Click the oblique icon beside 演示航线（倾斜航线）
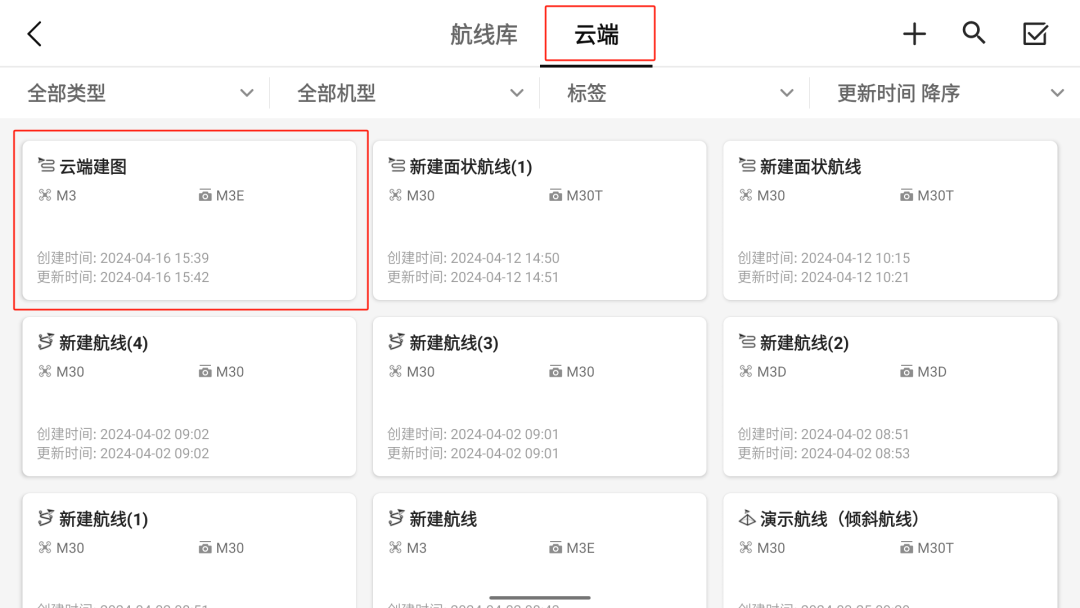The height and width of the screenshot is (608, 1080). (x=747, y=518)
